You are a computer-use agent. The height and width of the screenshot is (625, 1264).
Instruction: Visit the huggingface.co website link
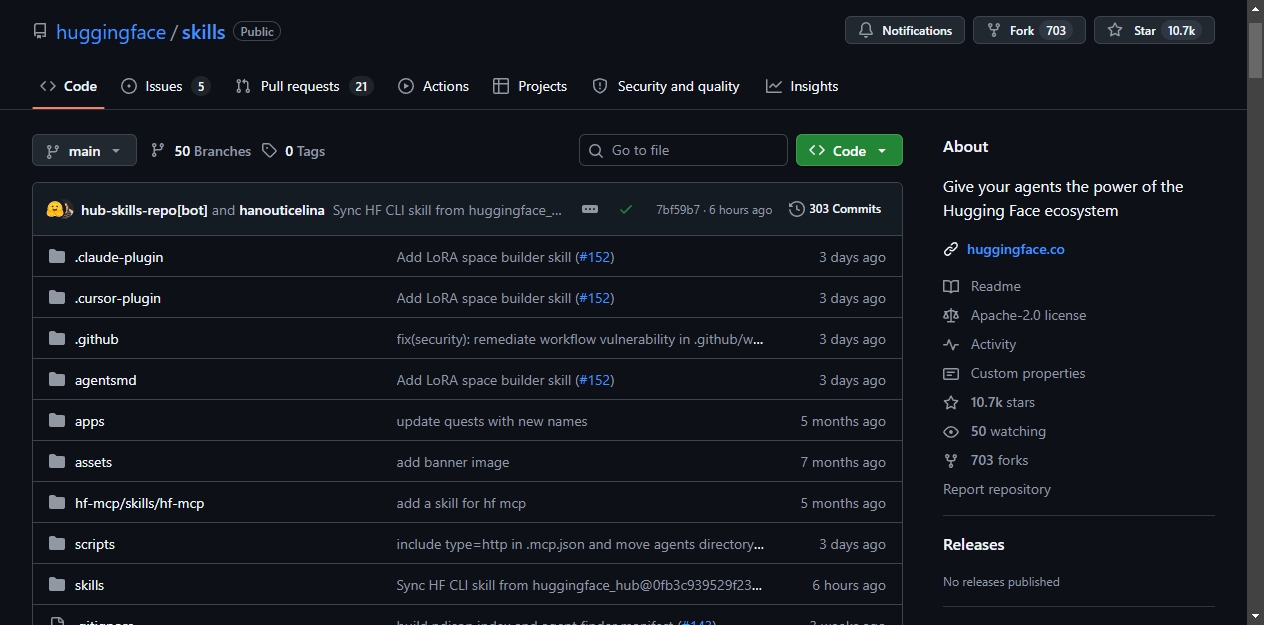[1016, 249]
